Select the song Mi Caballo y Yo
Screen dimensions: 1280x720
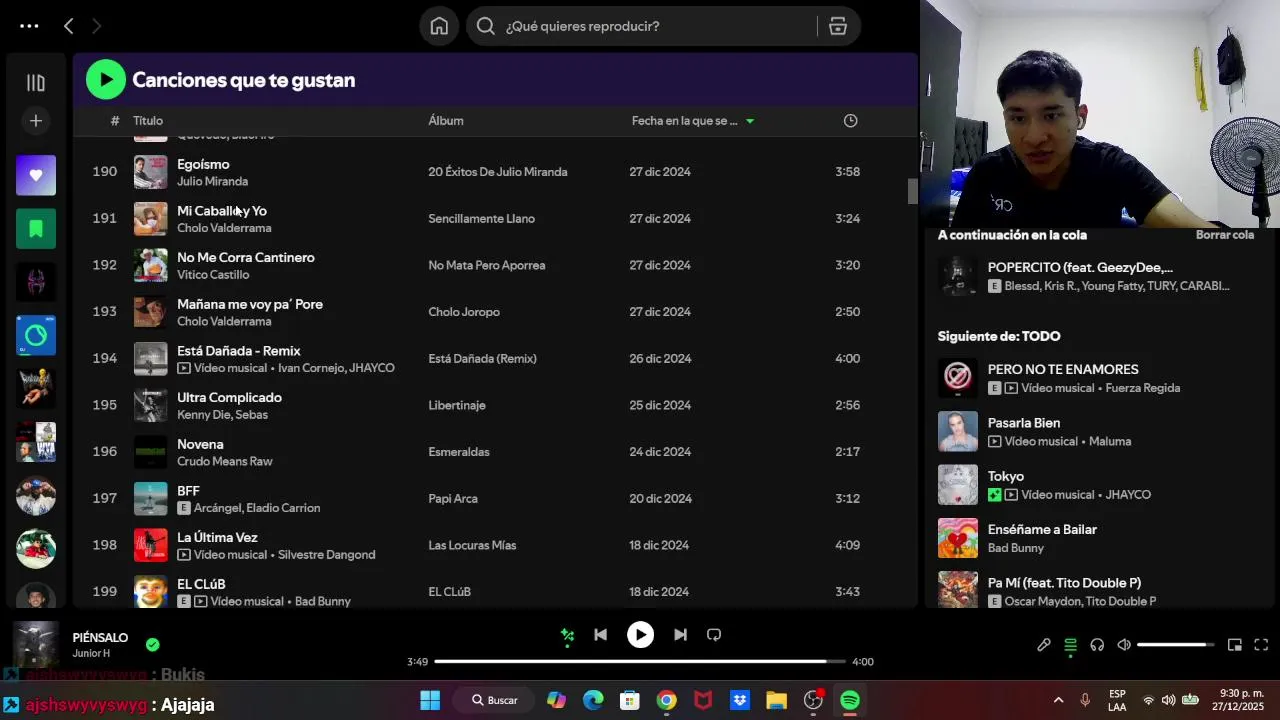click(222, 211)
